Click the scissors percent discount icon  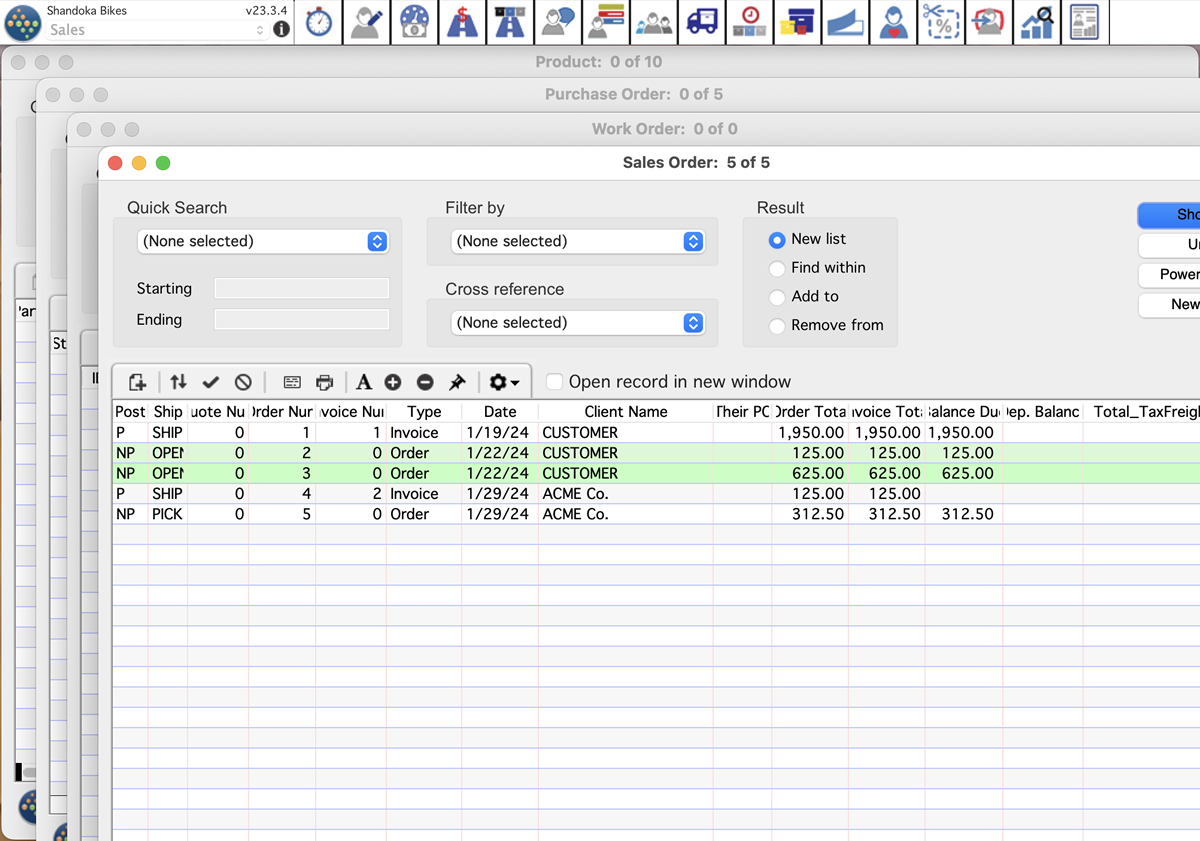click(x=941, y=22)
